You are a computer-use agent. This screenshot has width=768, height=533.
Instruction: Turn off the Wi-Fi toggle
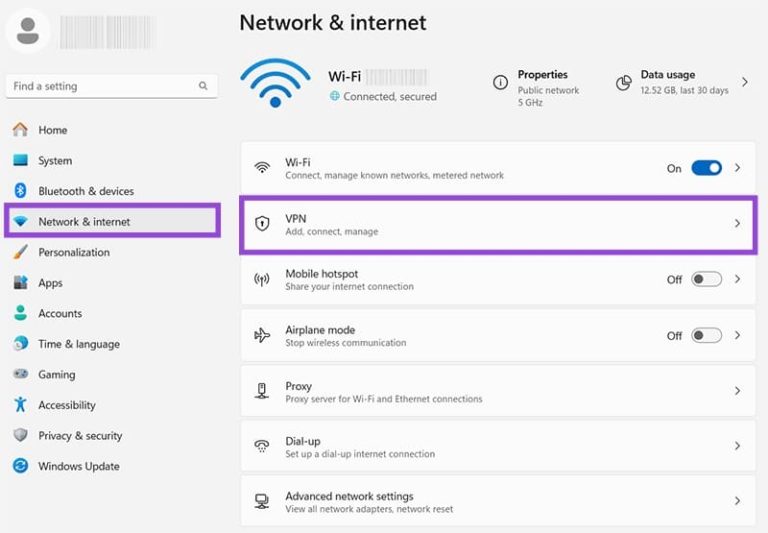coord(706,168)
